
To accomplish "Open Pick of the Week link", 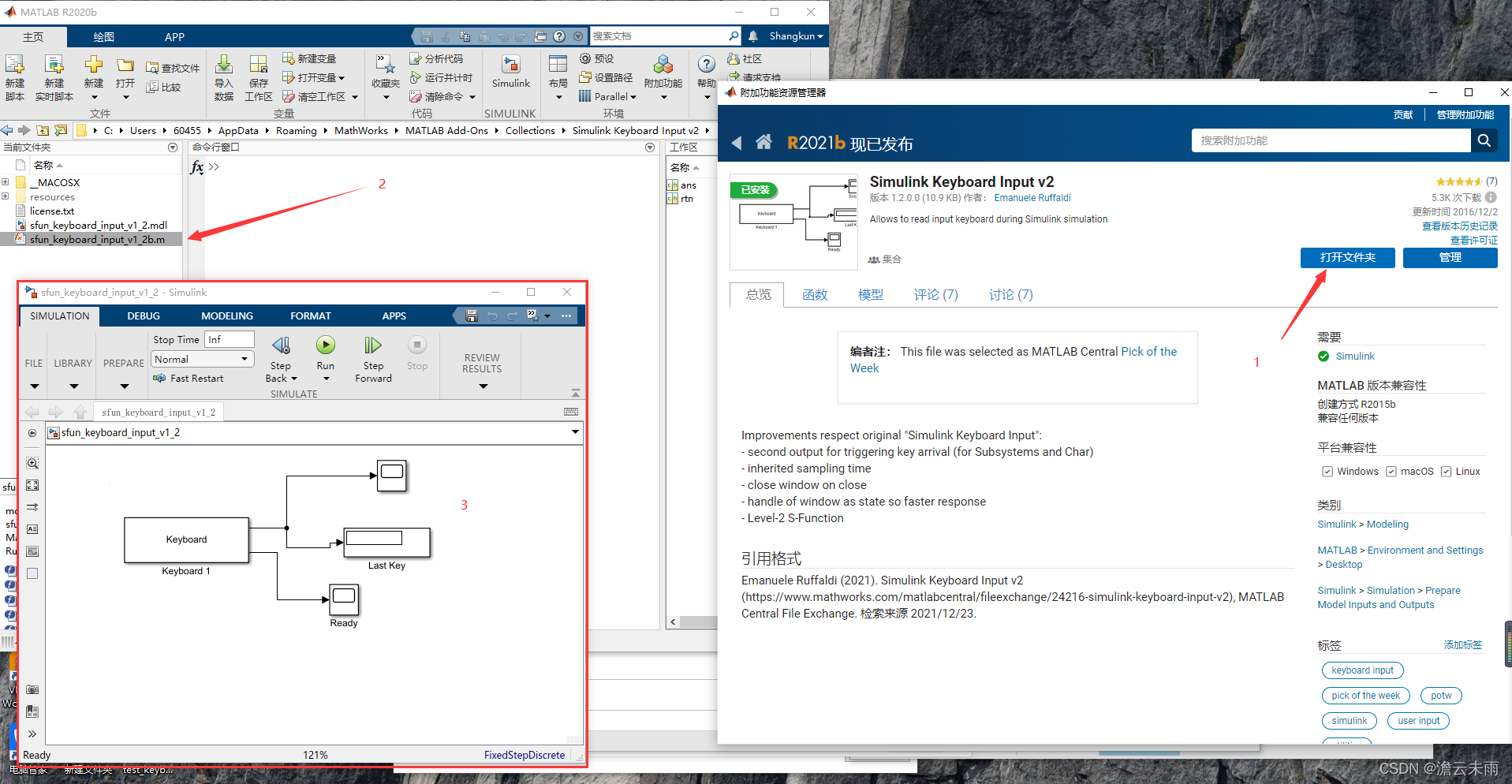I will pyautogui.click(x=1148, y=352).
